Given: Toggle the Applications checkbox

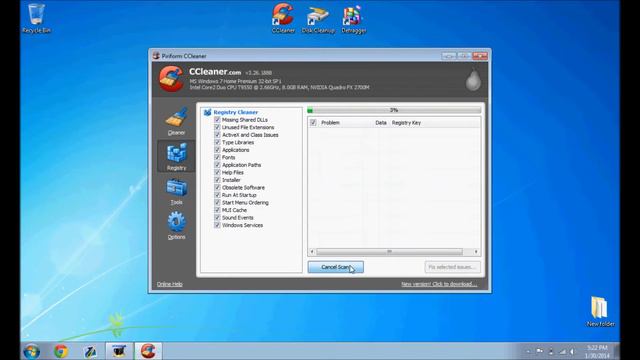Looking at the screenshot, I should coord(217,150).
